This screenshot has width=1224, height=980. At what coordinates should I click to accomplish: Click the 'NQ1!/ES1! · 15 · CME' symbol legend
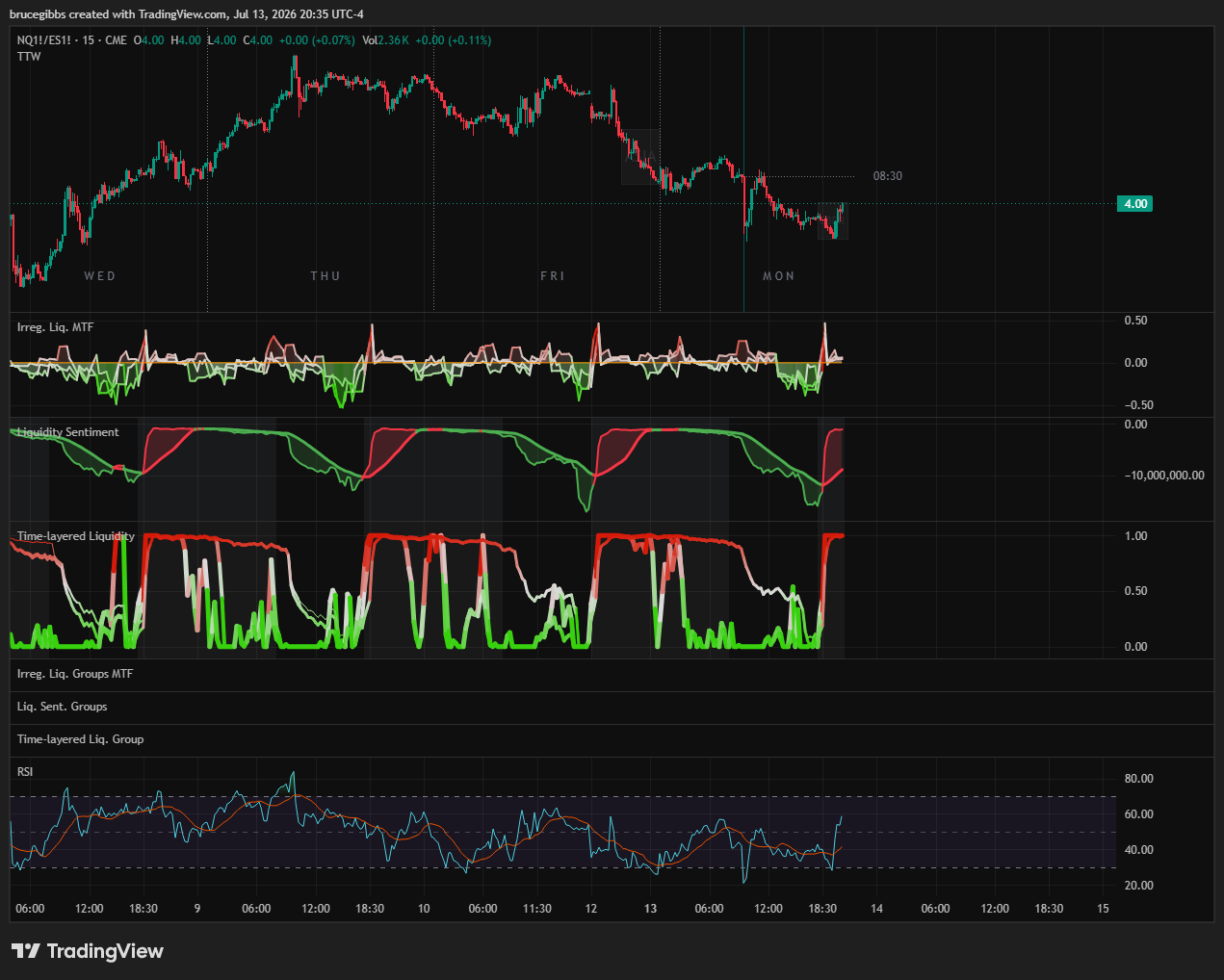(x=72, y=40)
